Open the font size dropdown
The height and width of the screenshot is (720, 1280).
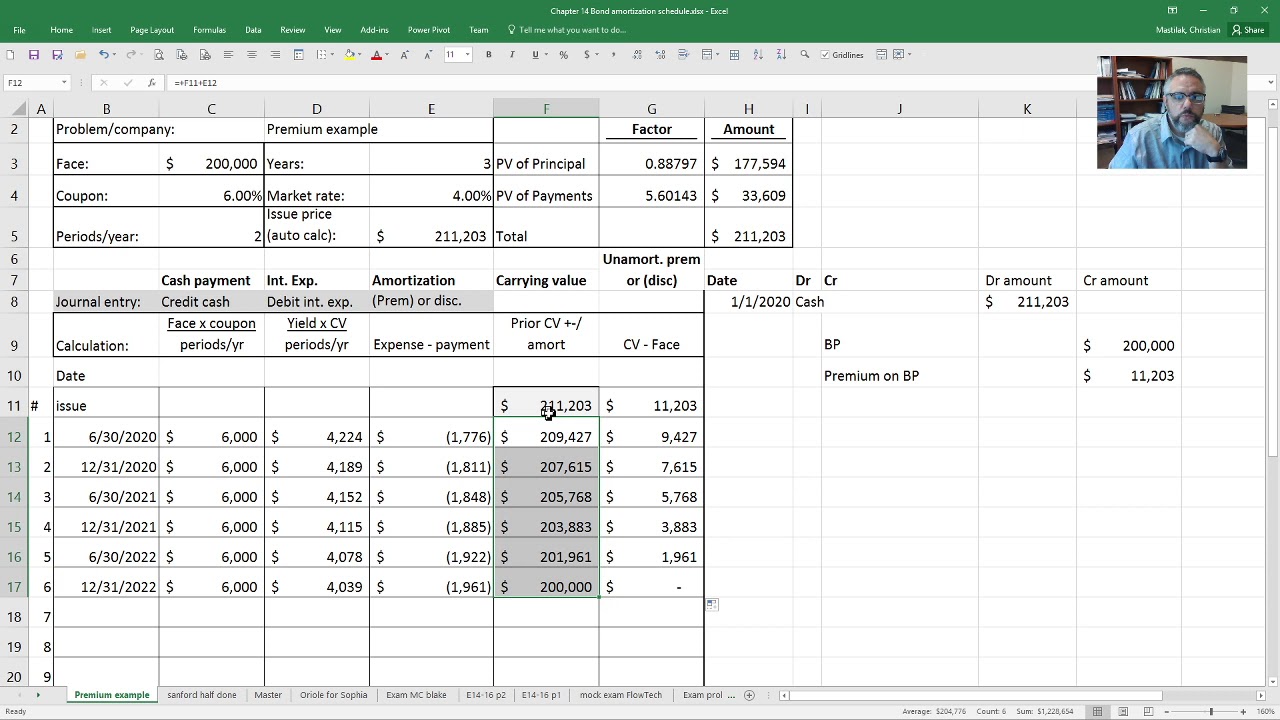point(467,54)
